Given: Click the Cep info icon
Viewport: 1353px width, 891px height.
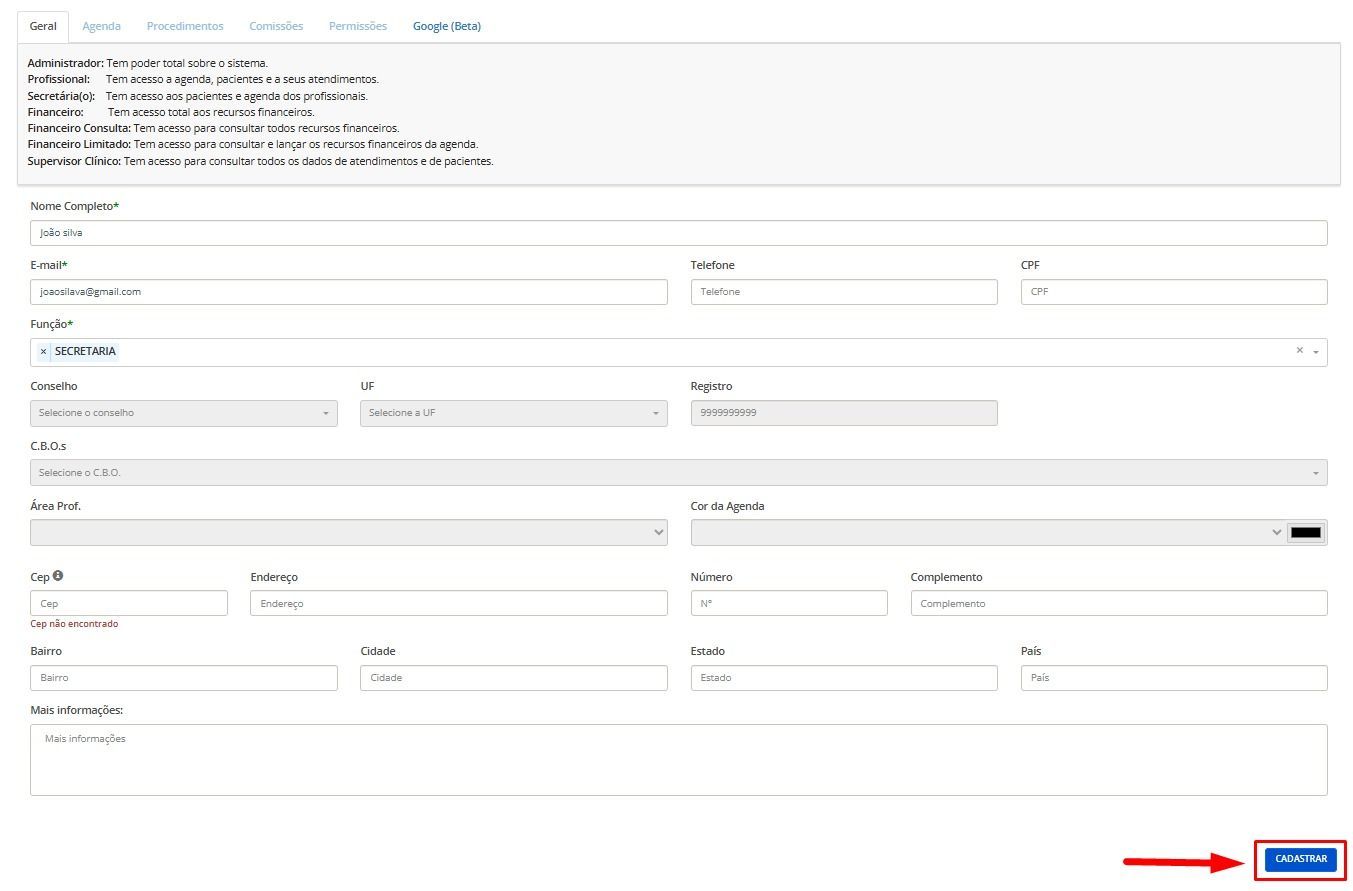Looking at the screenshot, I should click(x=58, y=576).
